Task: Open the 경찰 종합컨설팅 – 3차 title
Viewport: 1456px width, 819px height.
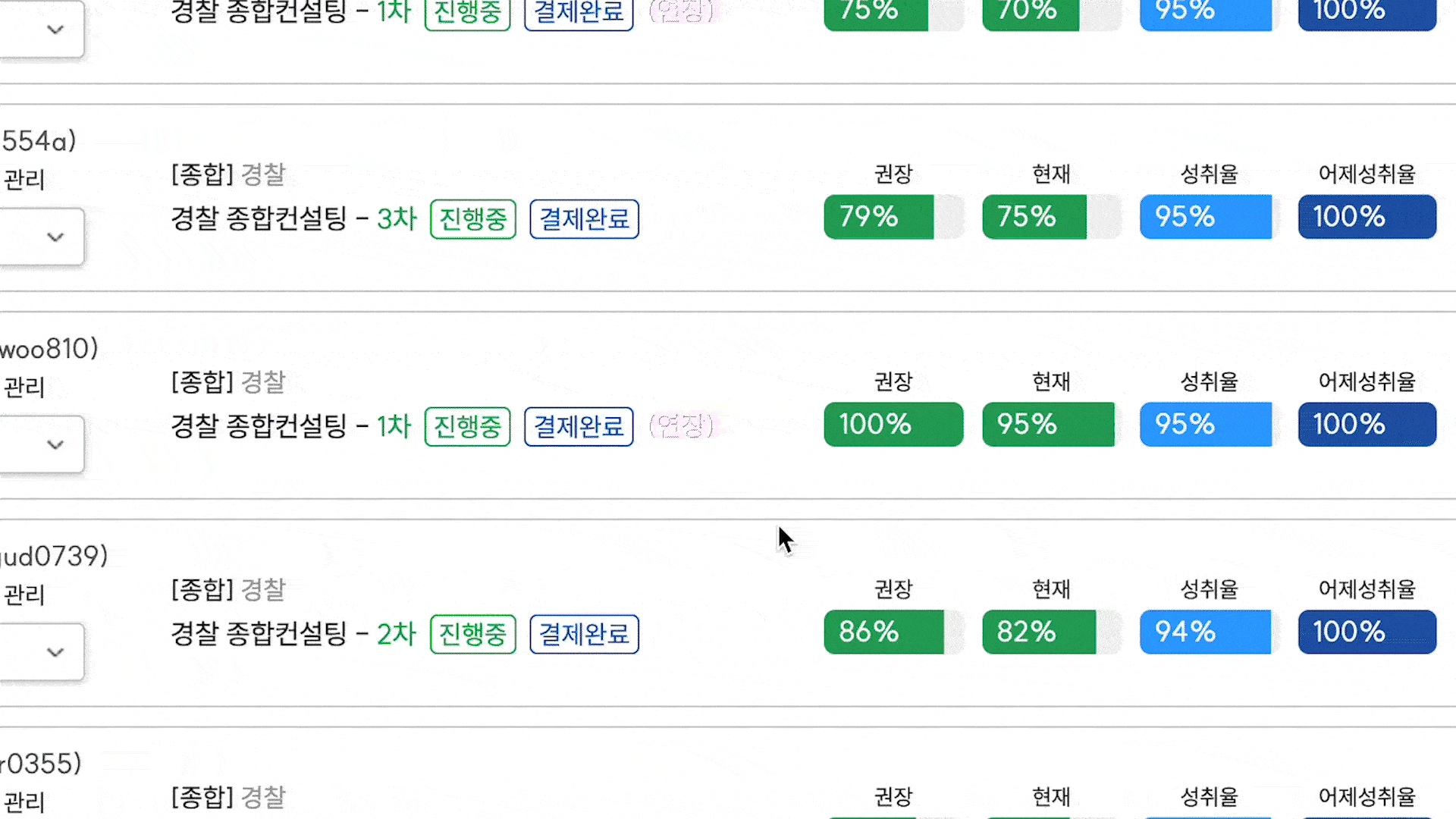Action: tap(294, 219)
